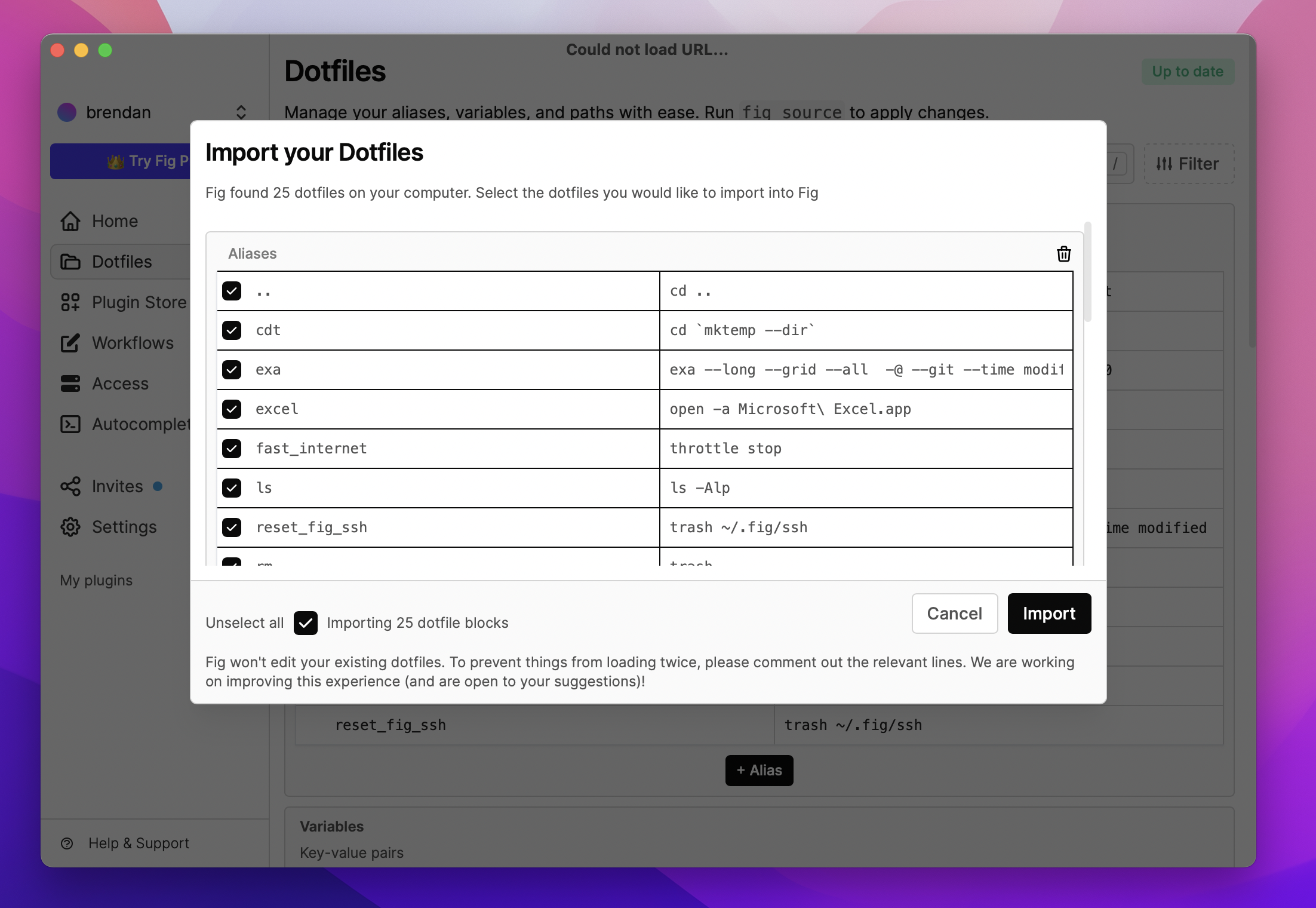The width and height of the screenshot is (1316, 908).
Task: Click the Cancel button
Action: (954, 613)
